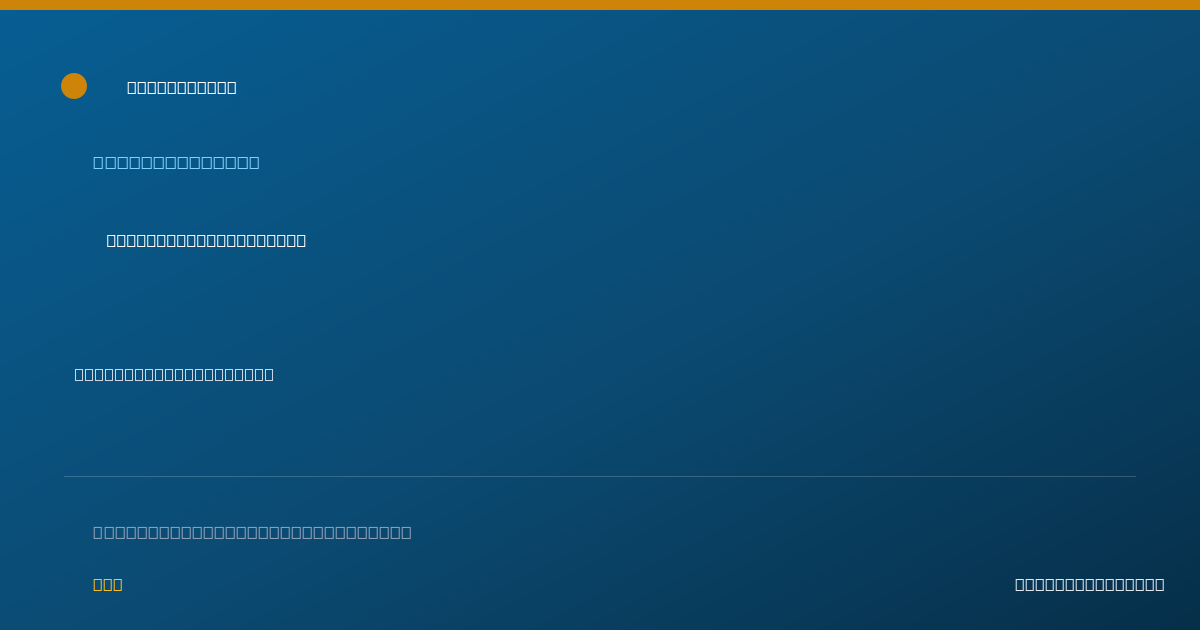
Task: Click the orange strip along the top edge
Action: (600, 5)
